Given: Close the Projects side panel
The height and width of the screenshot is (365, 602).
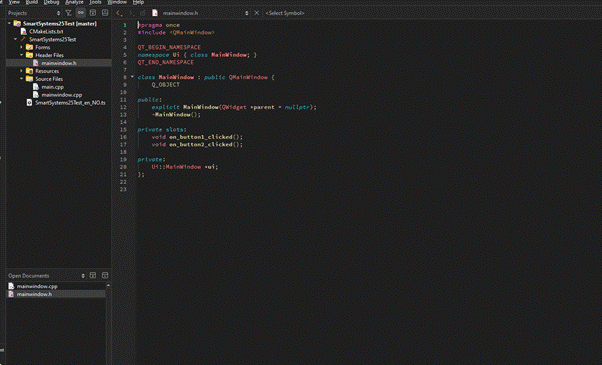Looking at the screenshot, I should point(105,13).
